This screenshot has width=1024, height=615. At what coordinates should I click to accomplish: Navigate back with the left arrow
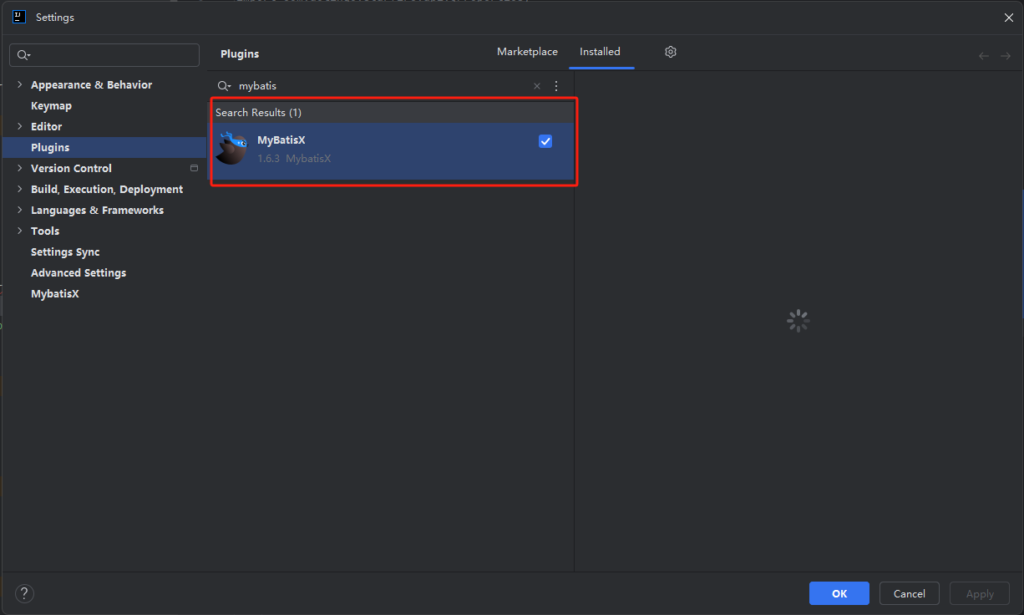(x=984, y=56)
